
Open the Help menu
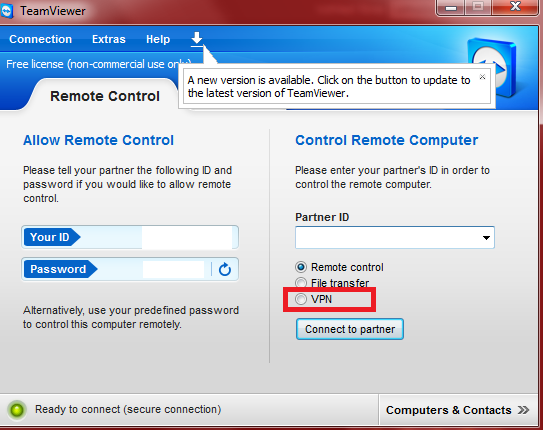click(x=158, y=39)
